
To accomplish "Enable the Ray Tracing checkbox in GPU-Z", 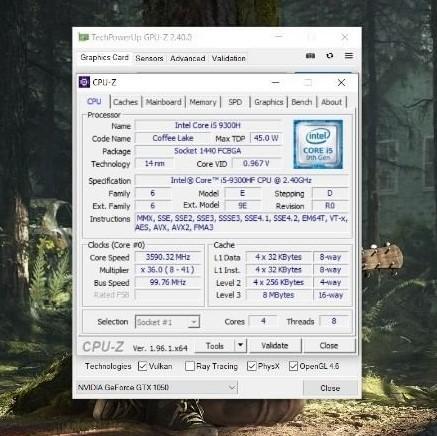I will coord(189,366).
